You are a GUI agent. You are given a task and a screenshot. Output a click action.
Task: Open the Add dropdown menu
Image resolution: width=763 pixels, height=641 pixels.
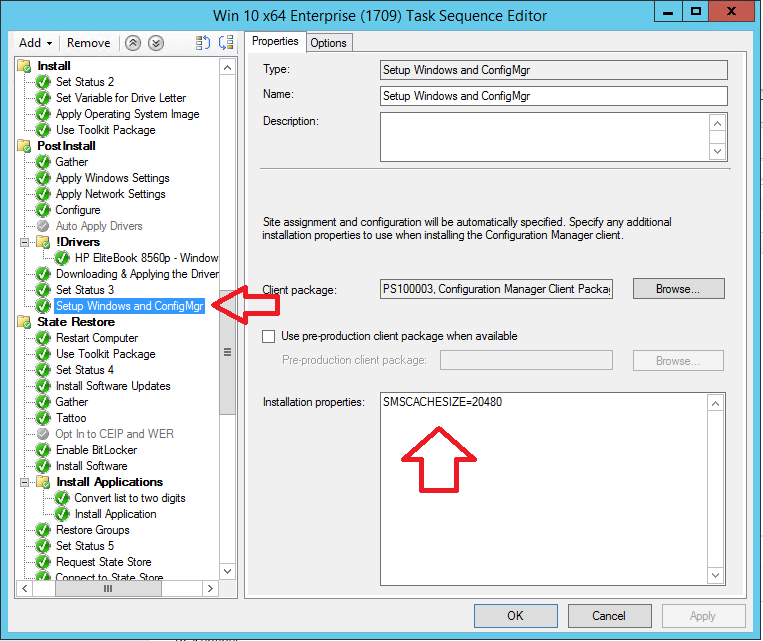(x=36, y=43)
